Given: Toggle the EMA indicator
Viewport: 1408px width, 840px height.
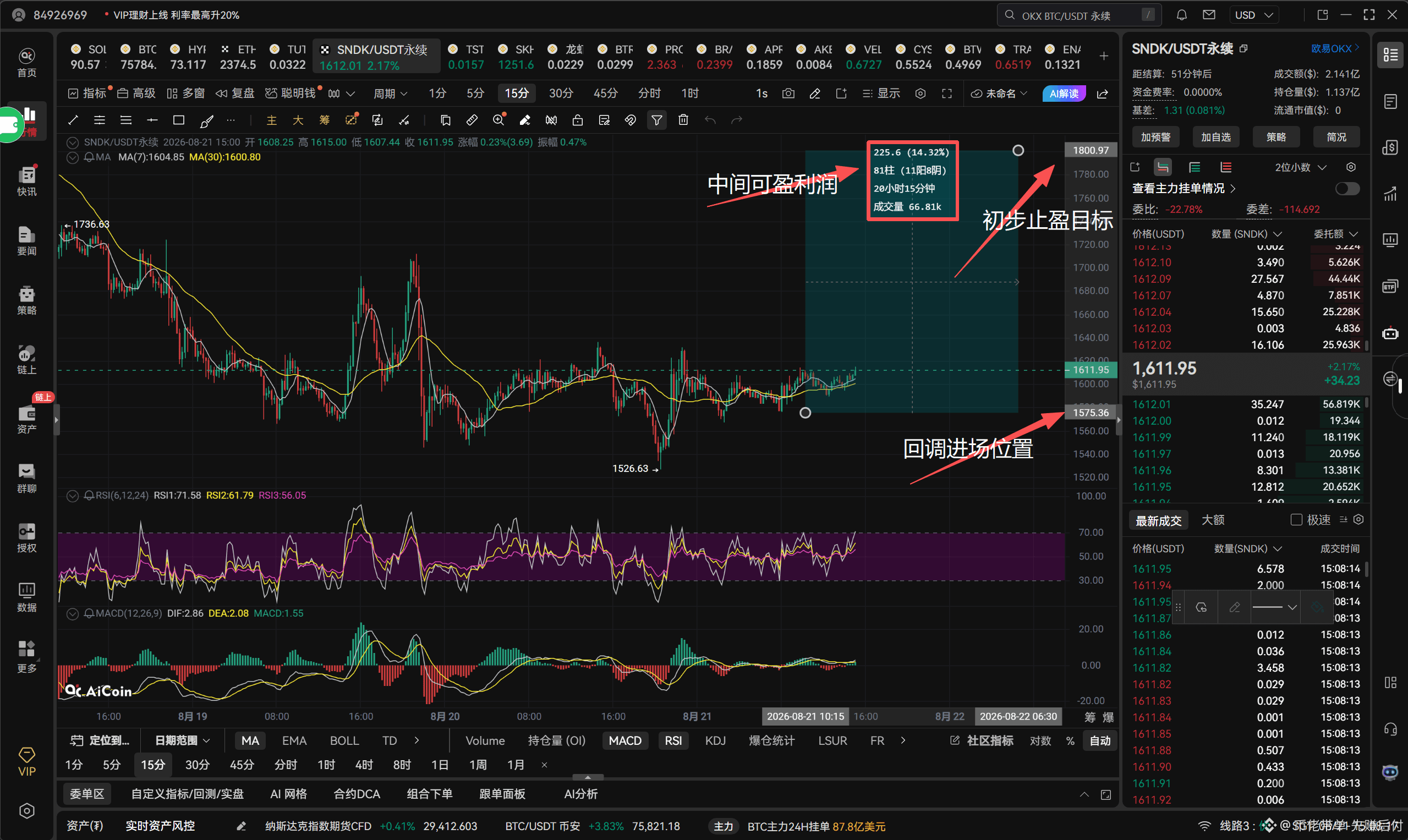Looking at the screenshot, I should pyautogui.click(x=294, y=741).
